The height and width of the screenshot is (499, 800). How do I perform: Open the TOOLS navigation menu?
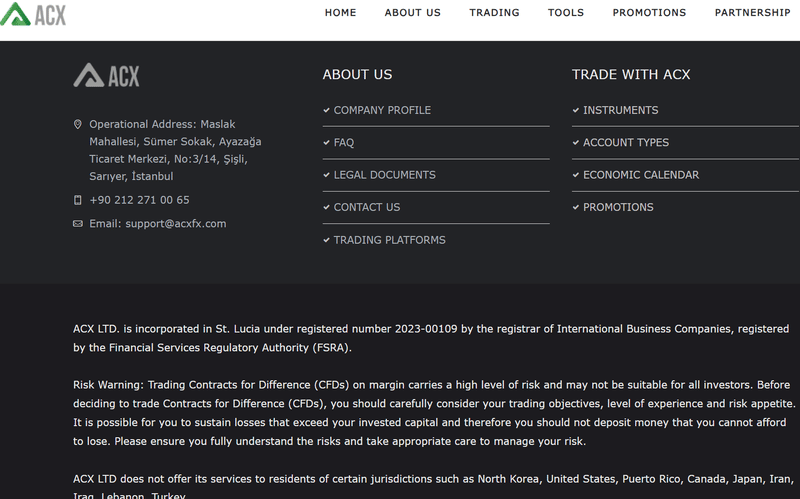tap(566, 13)
